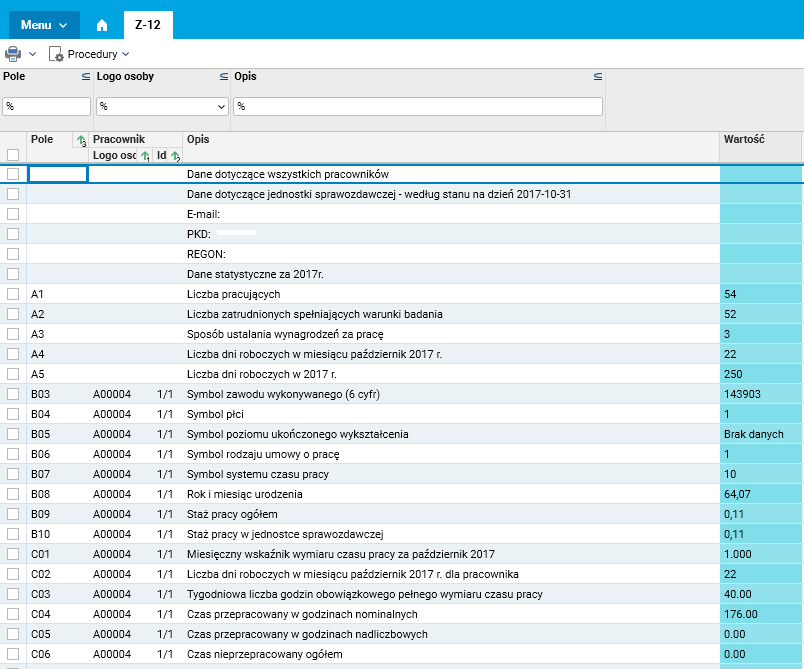The height and width of the screenshot is (669, 804).
Task: Open the Menu dropdown
Action: pos(43,24)
